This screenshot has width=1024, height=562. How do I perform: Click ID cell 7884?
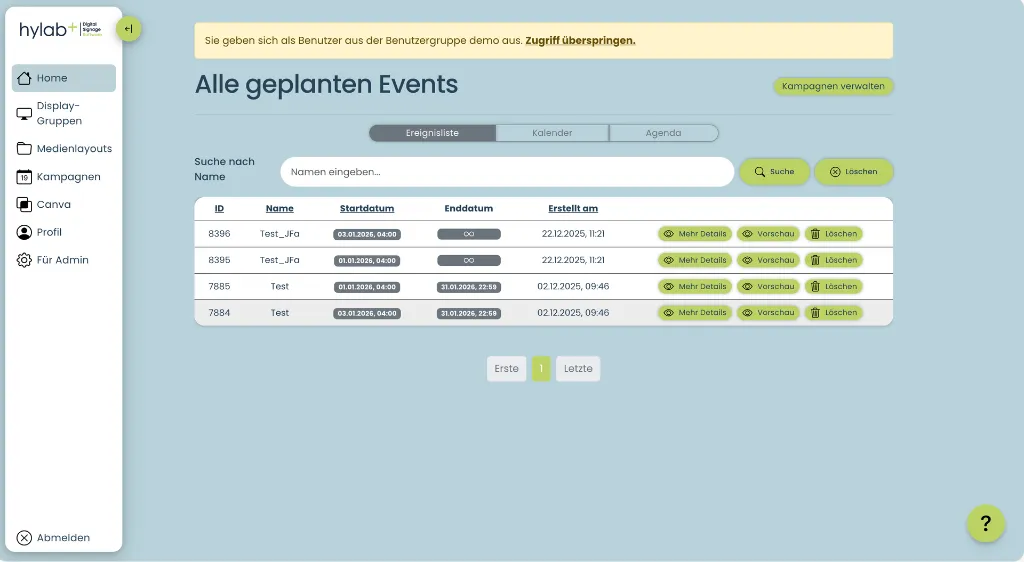coord(219,313)
